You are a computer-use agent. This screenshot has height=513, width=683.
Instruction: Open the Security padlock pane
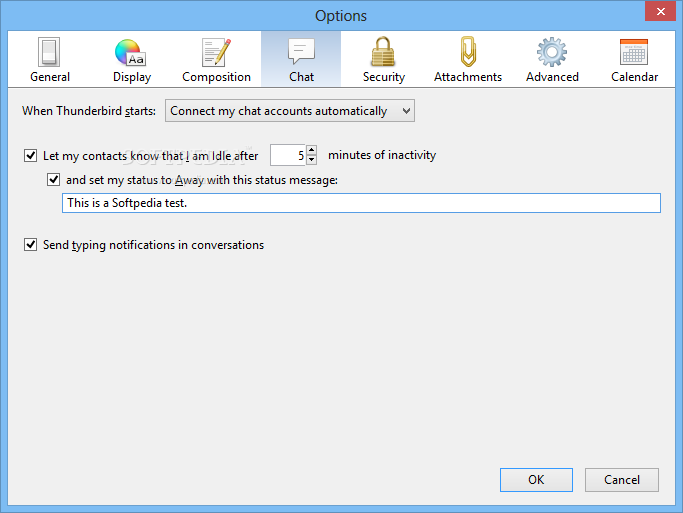point(383,60)
